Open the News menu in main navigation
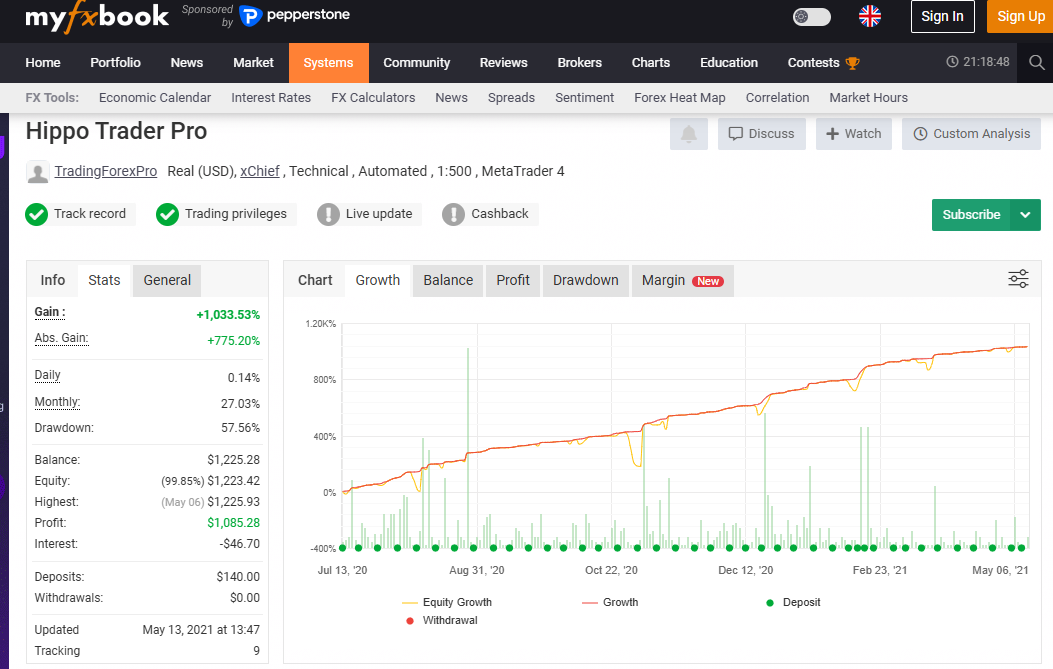 187,62
